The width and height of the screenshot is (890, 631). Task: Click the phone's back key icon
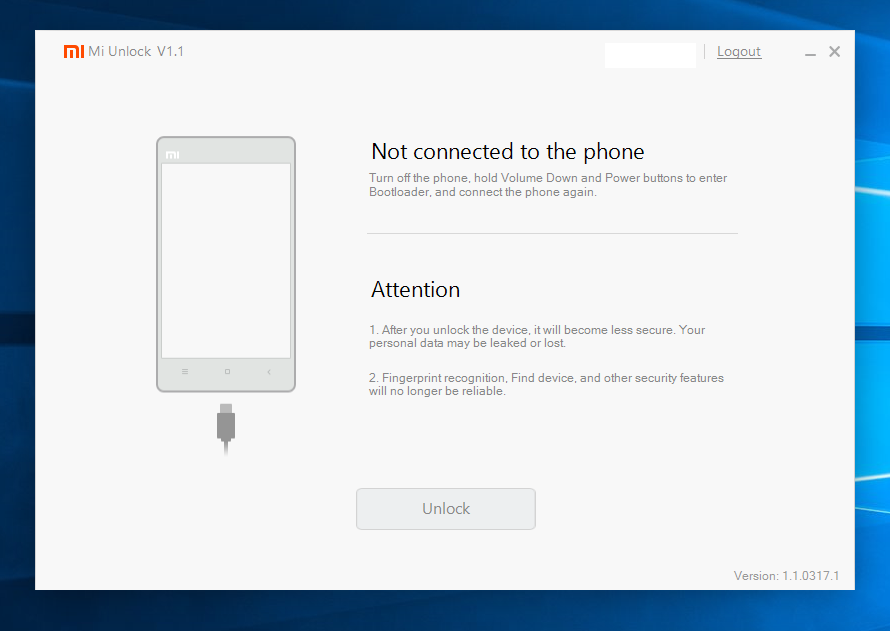tap(269, 372)
